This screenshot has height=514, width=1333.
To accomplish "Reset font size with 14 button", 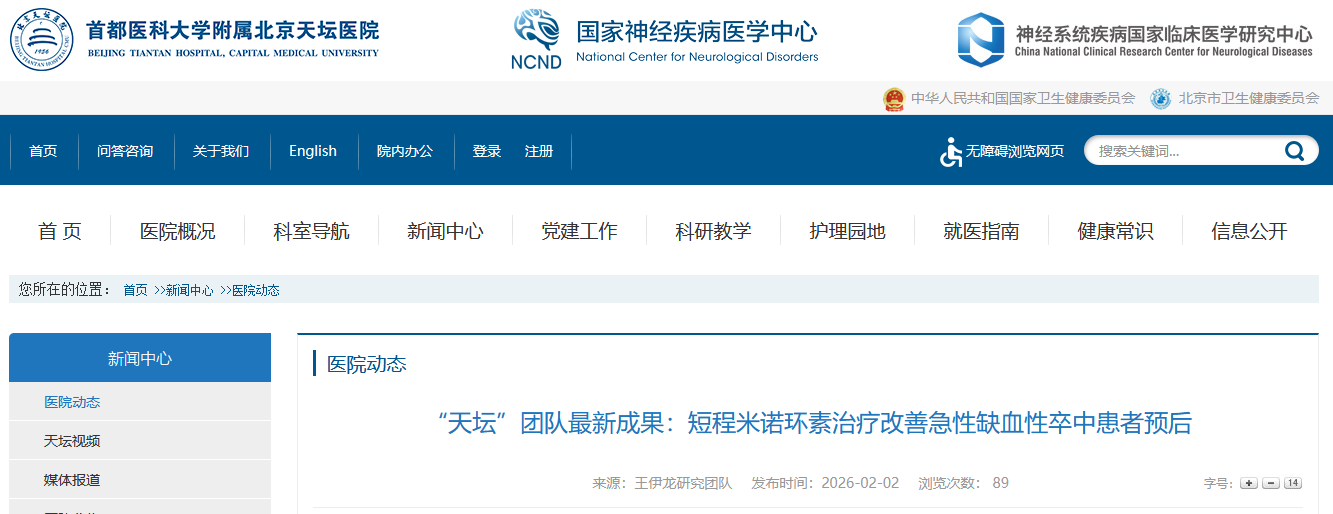I will click(1292, 483).
